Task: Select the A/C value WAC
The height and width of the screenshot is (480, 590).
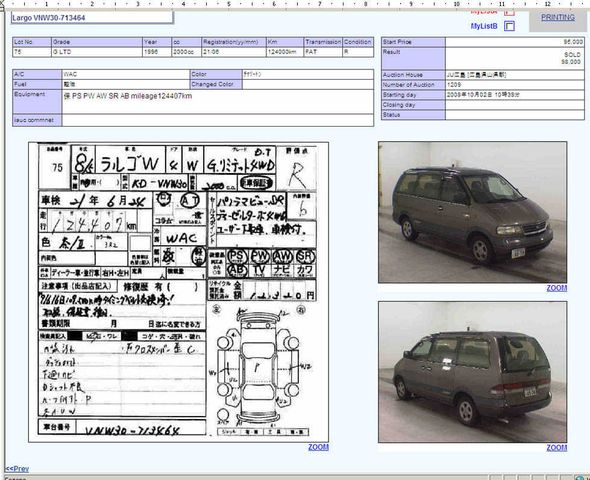Action: click(70, 74)
